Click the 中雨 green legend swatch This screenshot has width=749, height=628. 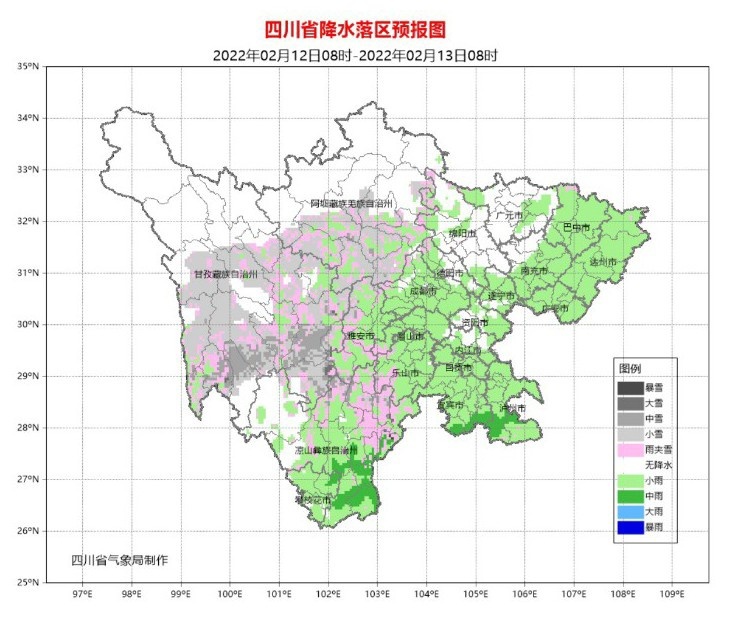(x=630, y=496)
